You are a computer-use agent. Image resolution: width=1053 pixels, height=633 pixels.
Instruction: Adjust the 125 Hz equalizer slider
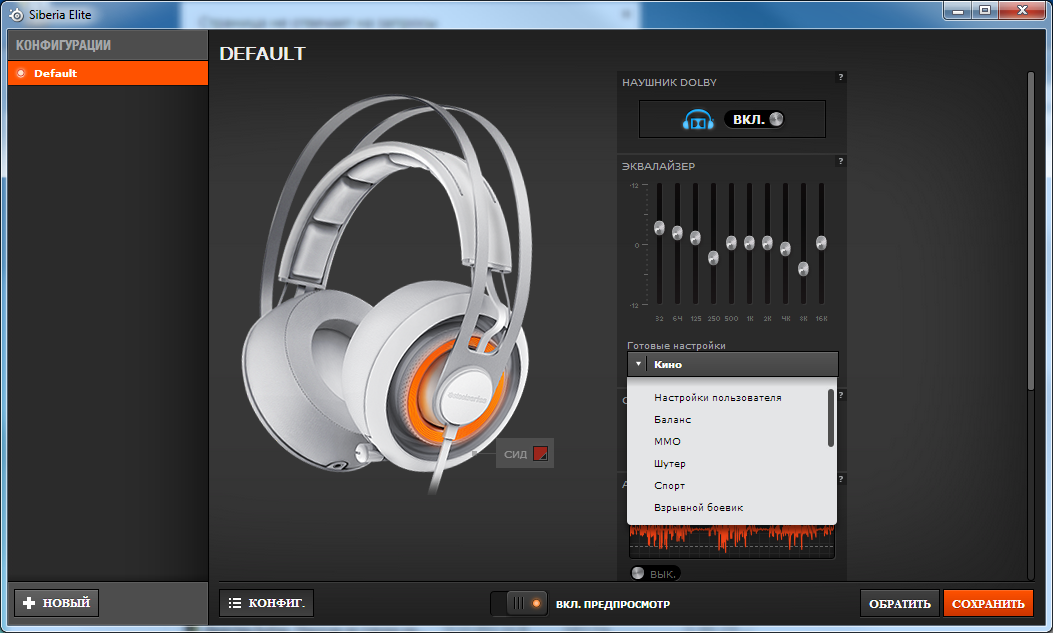tap(695, 238)
